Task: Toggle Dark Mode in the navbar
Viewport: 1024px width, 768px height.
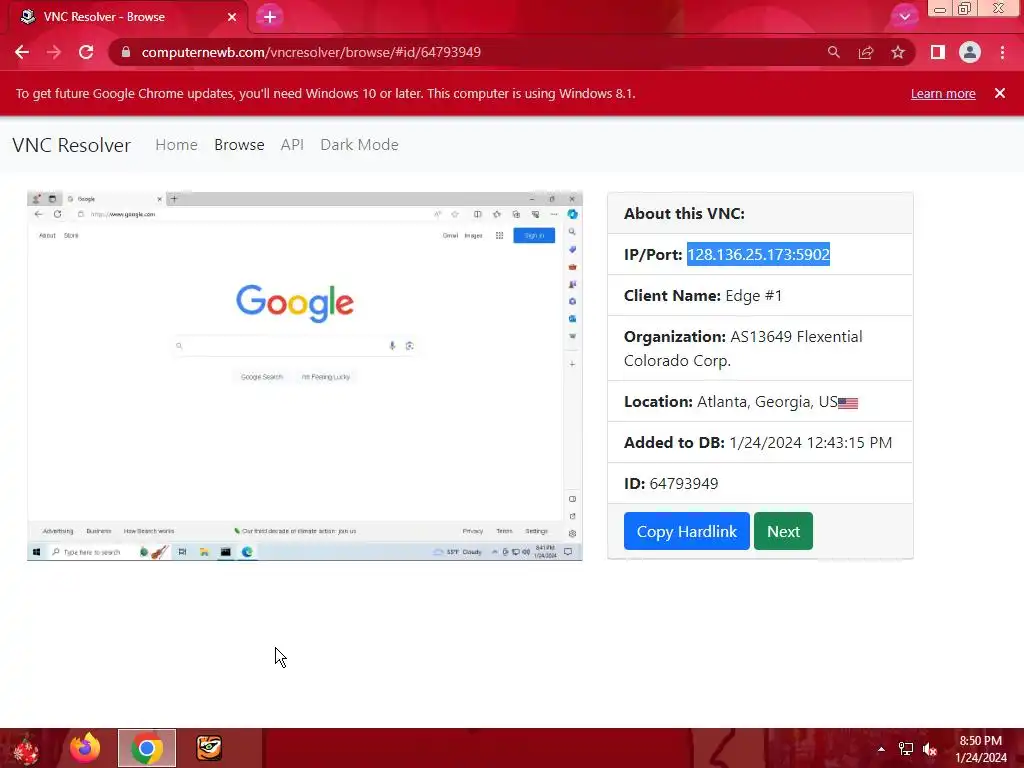Action: coord(359,145)
